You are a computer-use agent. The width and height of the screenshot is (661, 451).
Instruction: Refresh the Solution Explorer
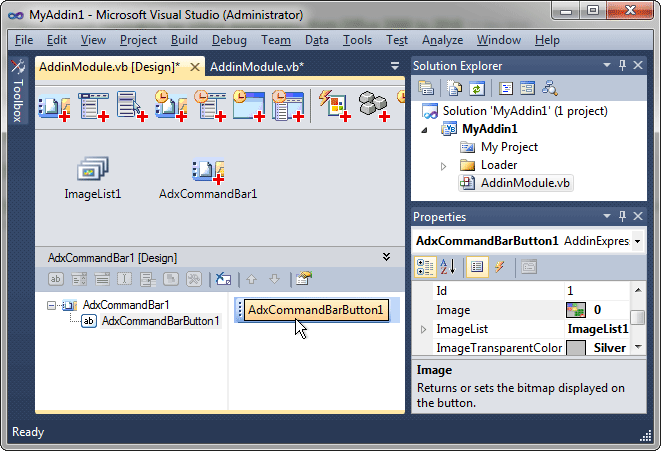476,88
